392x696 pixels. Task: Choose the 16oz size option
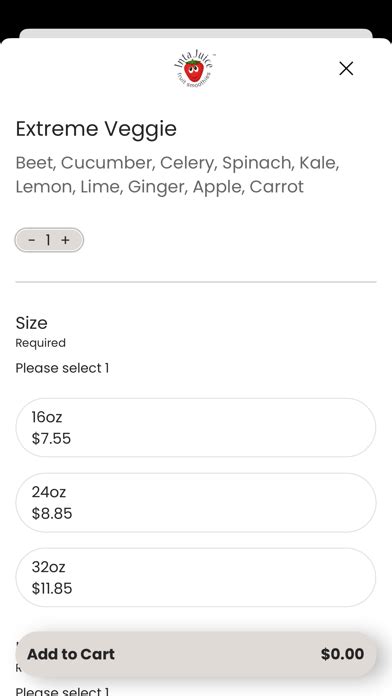tap(196, 427)
